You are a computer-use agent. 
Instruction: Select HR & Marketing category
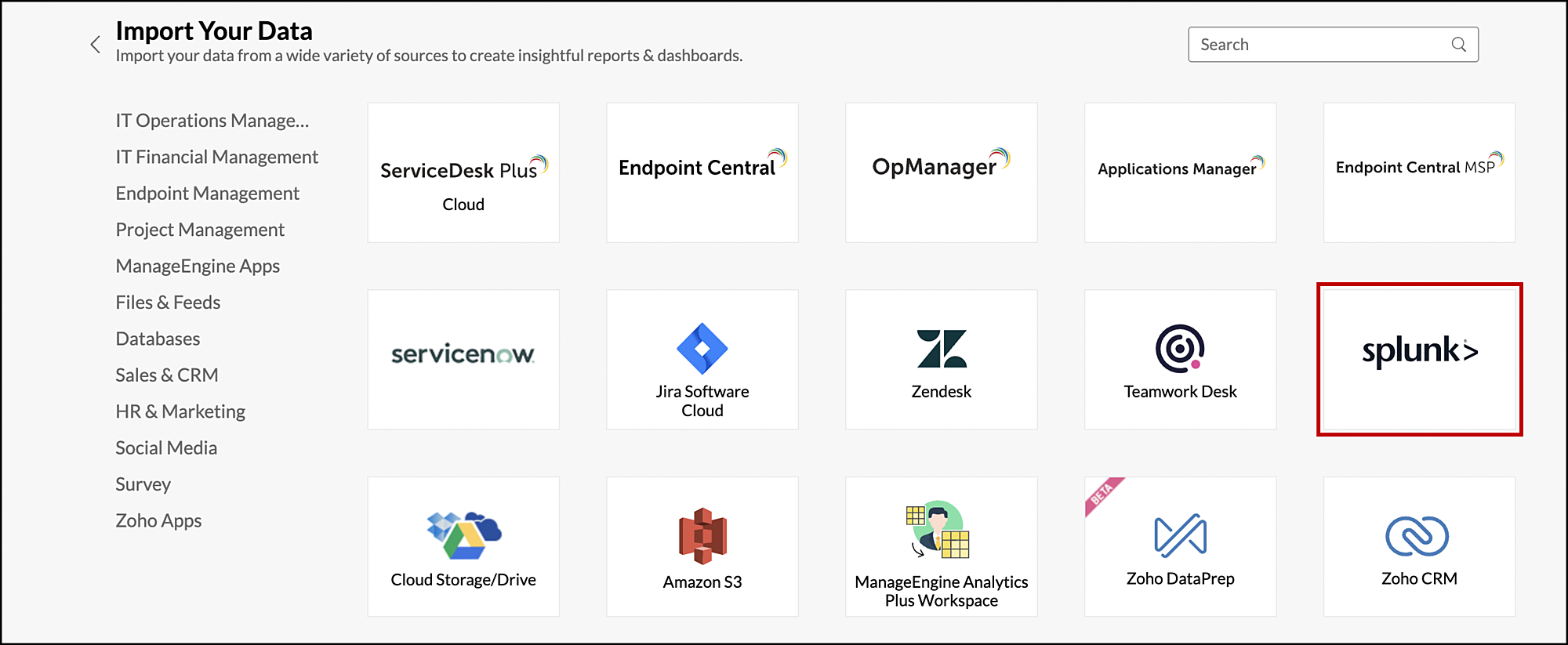(180, 411)
